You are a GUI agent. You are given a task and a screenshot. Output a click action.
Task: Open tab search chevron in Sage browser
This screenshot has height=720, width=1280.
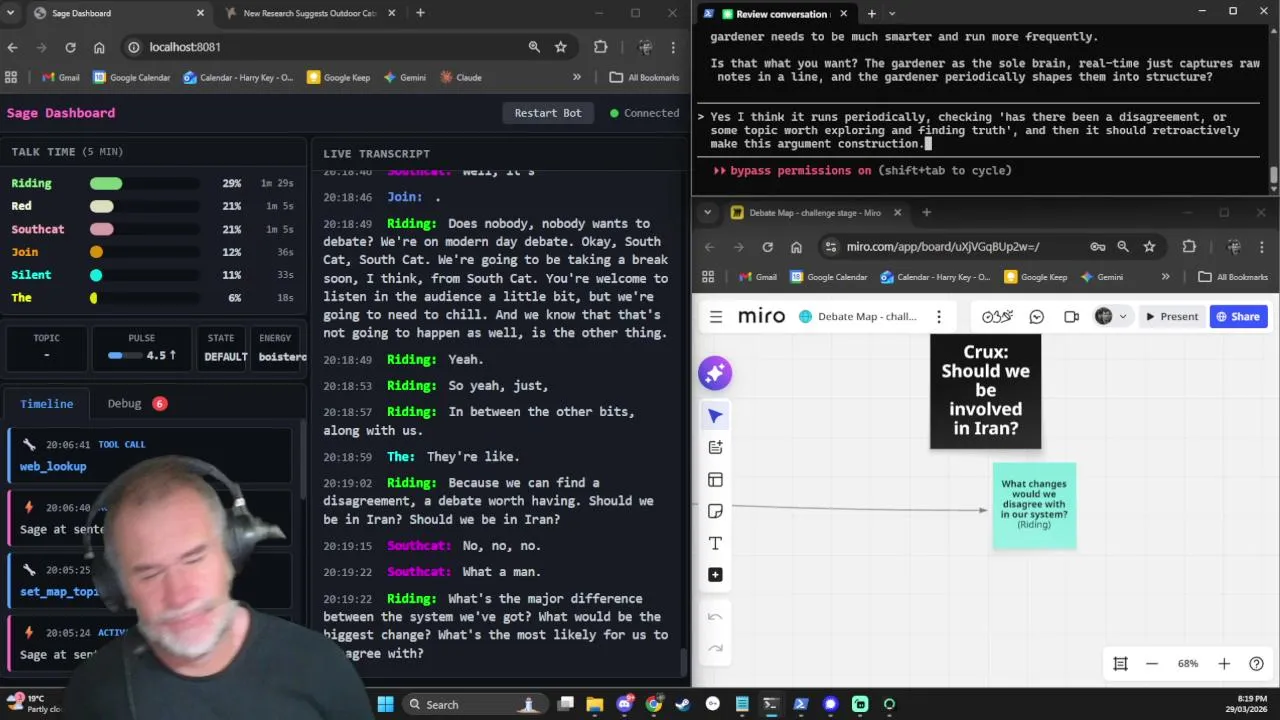pos(11,13)
